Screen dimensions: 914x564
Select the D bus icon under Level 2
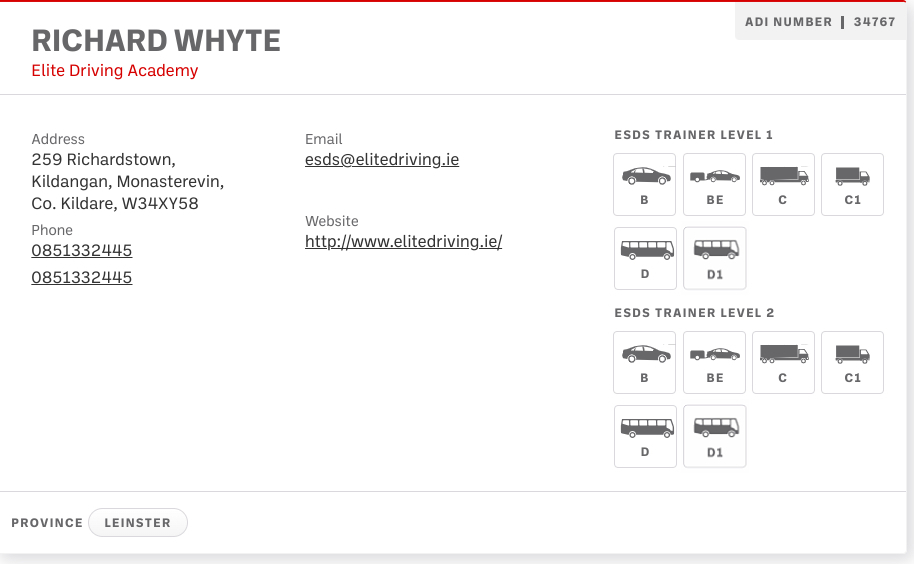click(645, 436)
